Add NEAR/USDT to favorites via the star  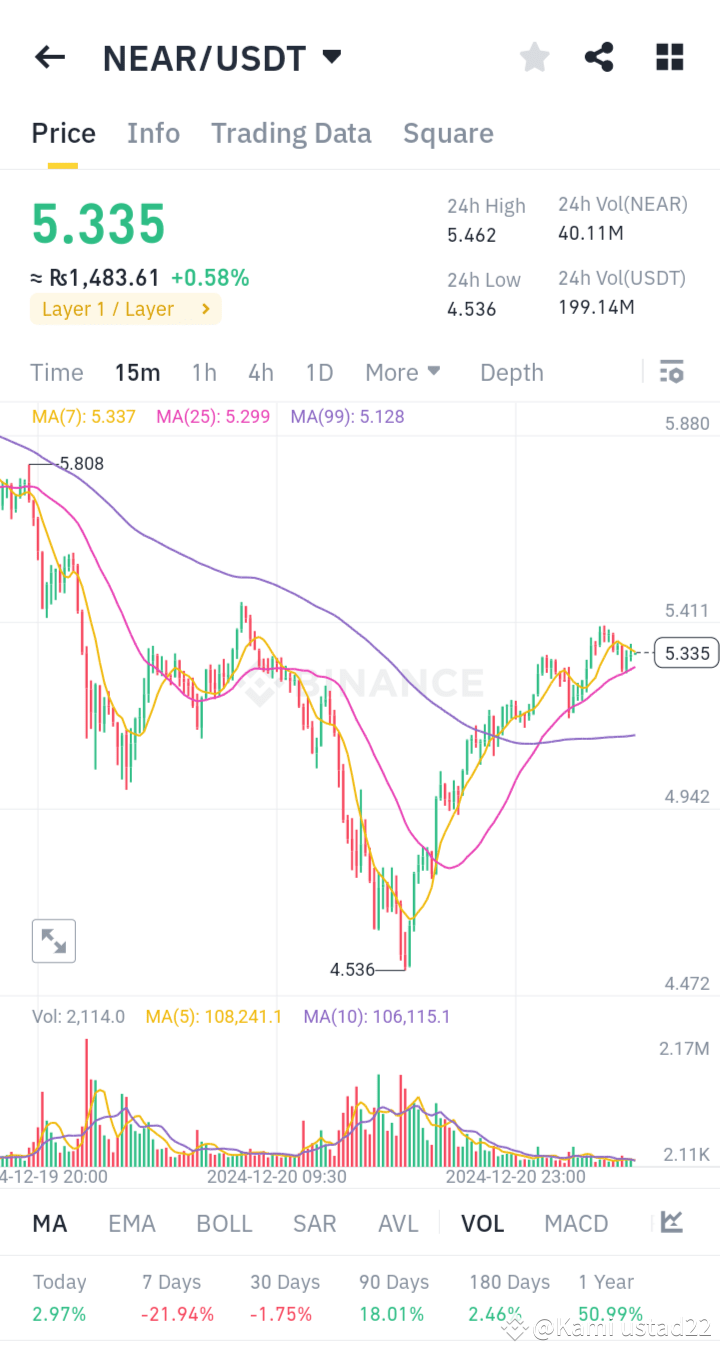click(534, 57)
